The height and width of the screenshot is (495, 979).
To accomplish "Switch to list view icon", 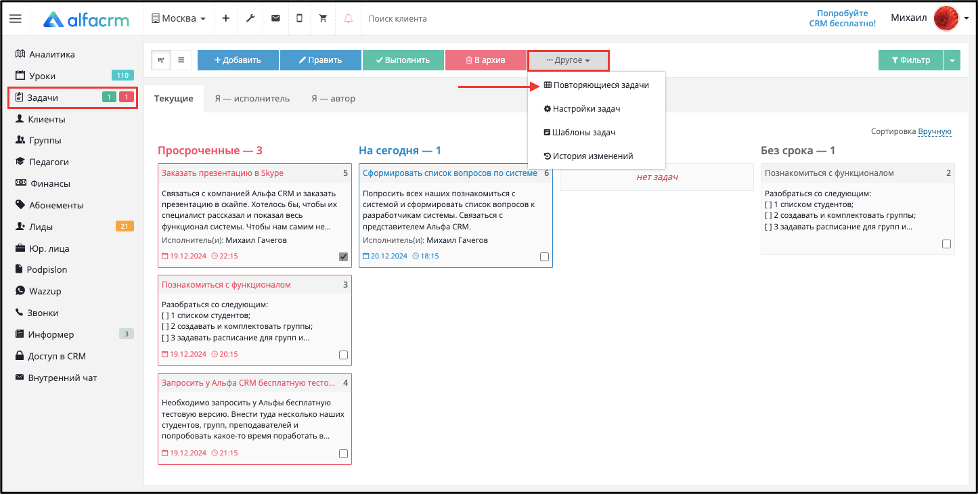I will pyautogui.click(x=181, y=61).
